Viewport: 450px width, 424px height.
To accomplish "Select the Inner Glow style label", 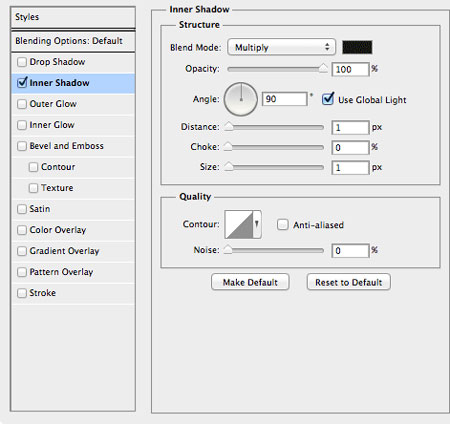I will (52, 125).
